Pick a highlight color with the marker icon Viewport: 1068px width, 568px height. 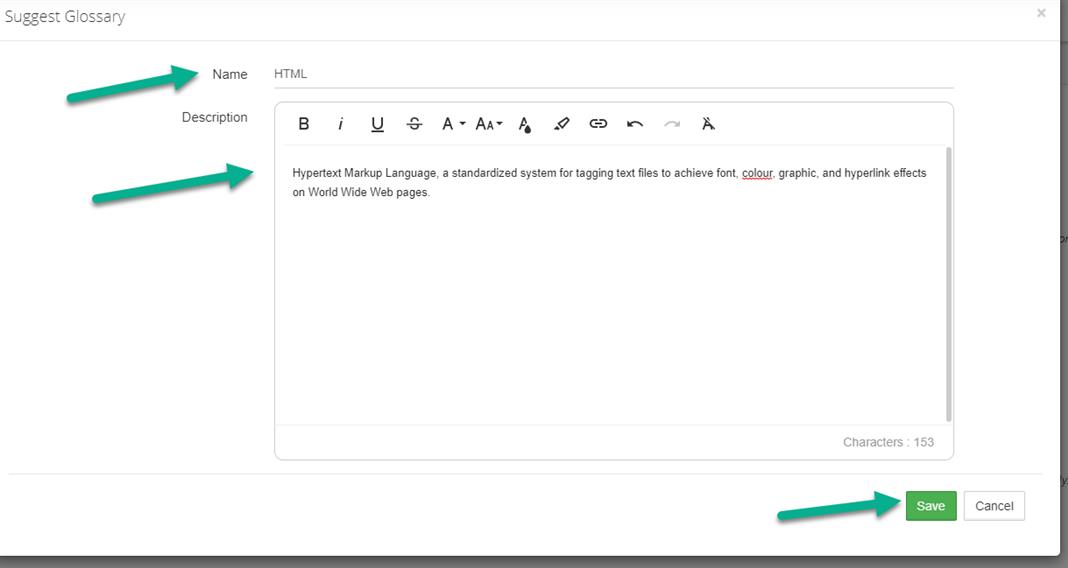click(561, 124)
